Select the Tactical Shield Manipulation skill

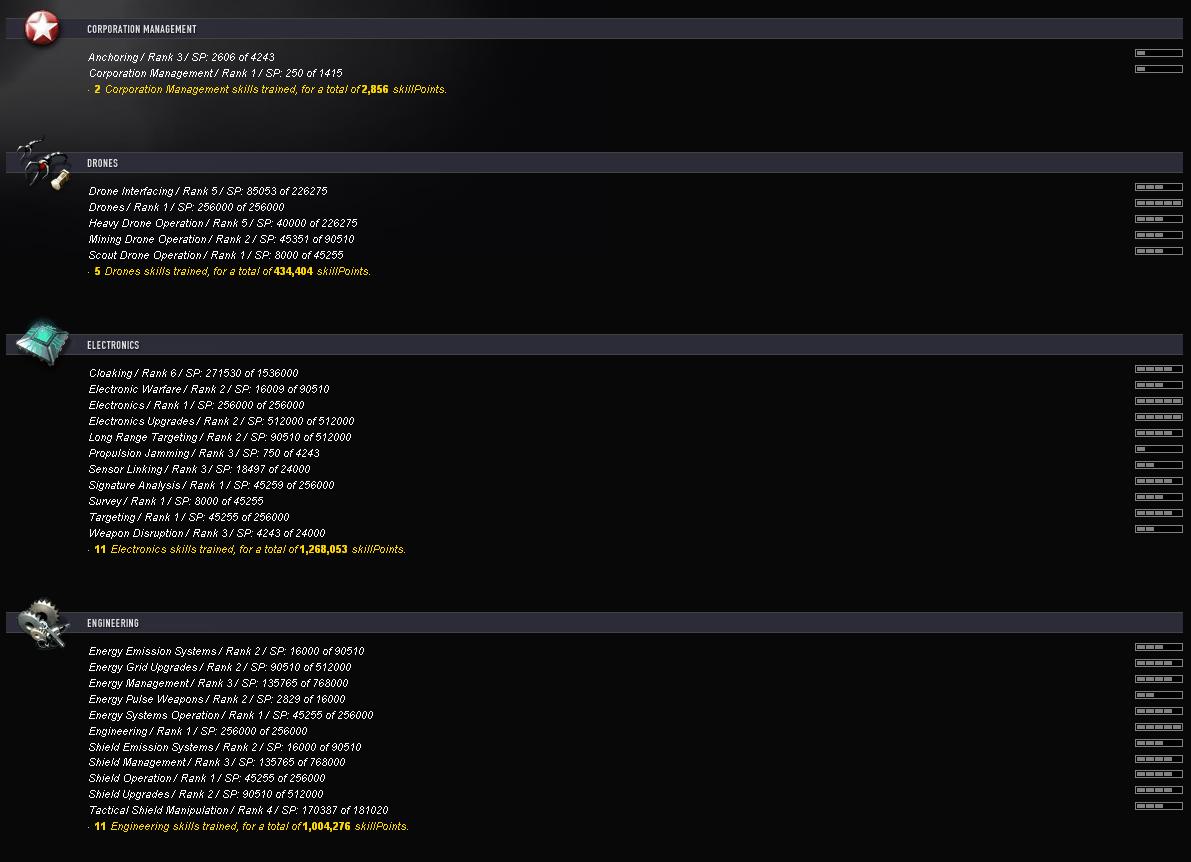pyautogui.click(x=239, y=810)
